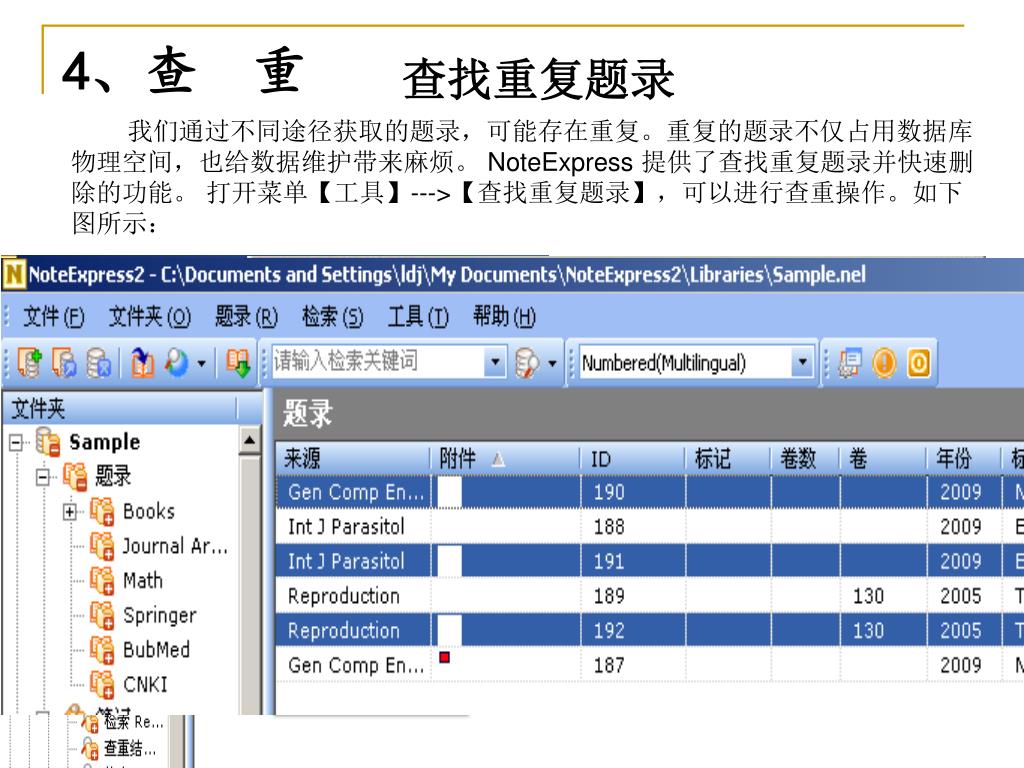Sort by the 年份 column header
Image resolution: width=1024 pixels, height=768 pixels.
(963, 458)
